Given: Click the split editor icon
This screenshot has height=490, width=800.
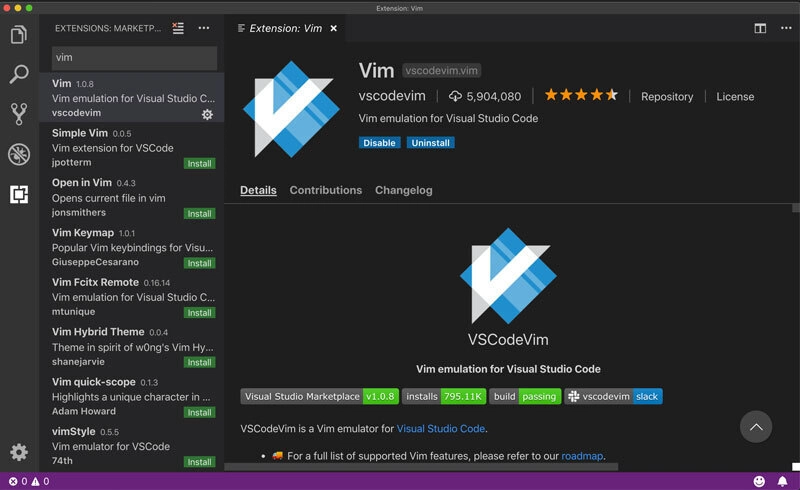Looking at the screenshot, I should coord(760,28).
